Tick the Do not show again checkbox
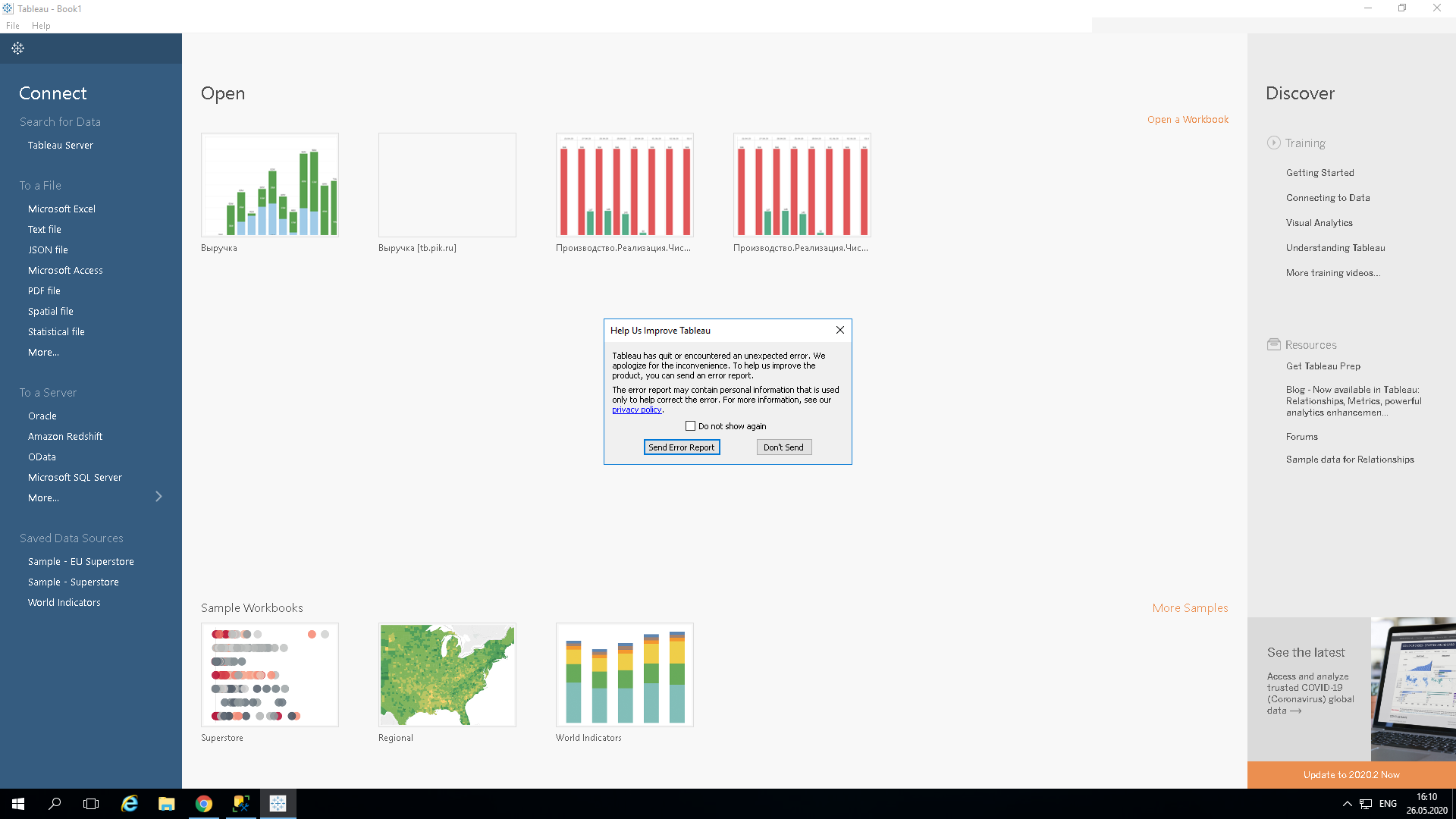Image resolution: width=1456 pixels, height=819 pixels. point(690,426)
